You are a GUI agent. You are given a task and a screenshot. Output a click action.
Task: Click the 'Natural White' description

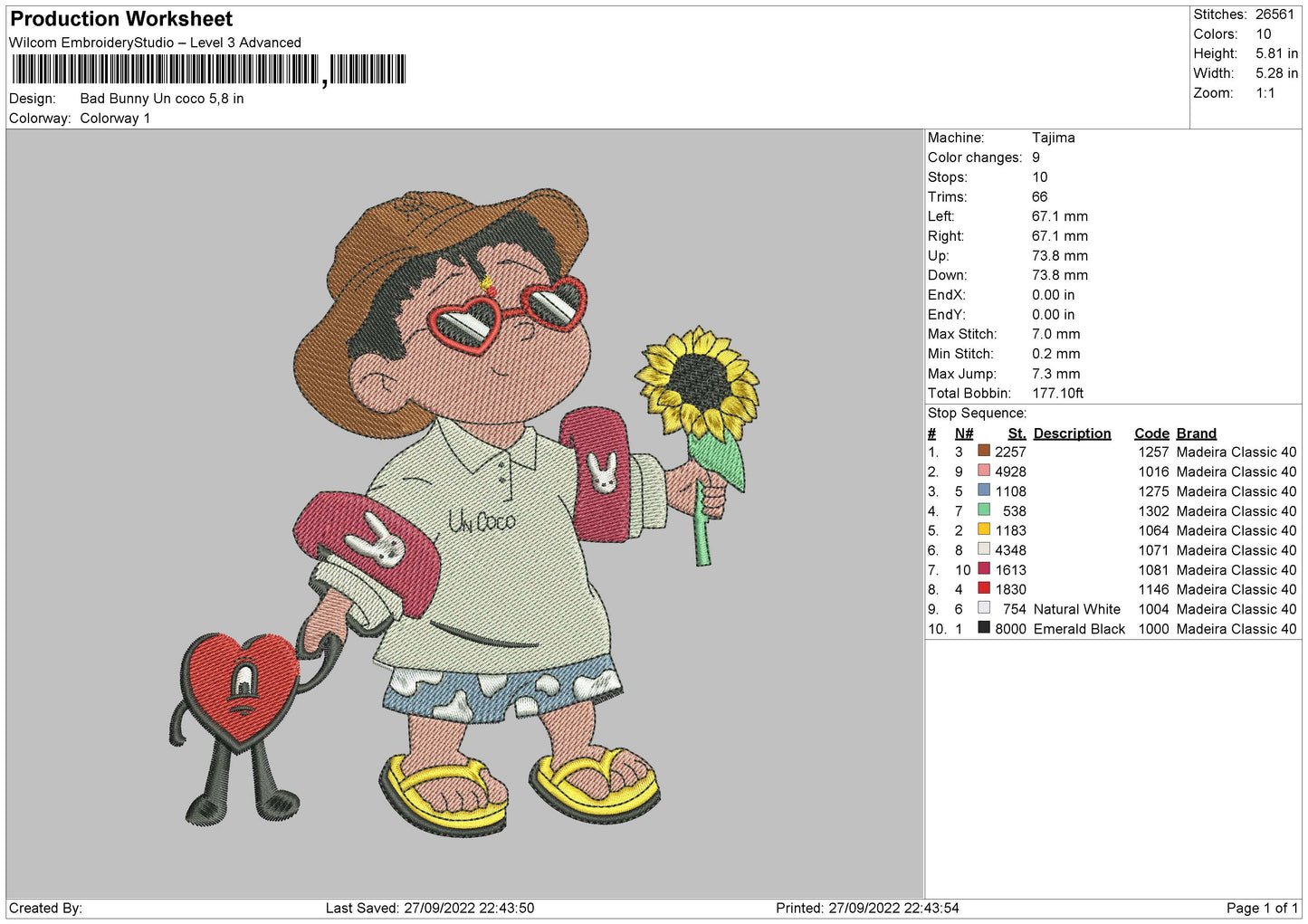[1077, 609]
